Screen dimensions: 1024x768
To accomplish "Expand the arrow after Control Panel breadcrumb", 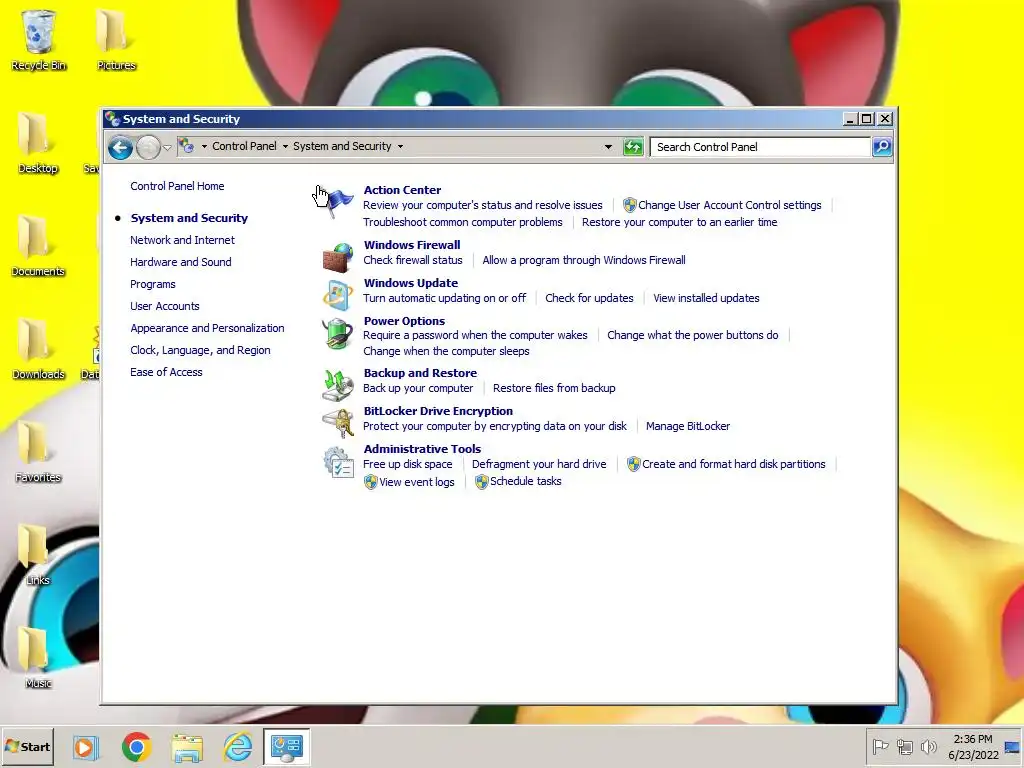I will (285, 146).
